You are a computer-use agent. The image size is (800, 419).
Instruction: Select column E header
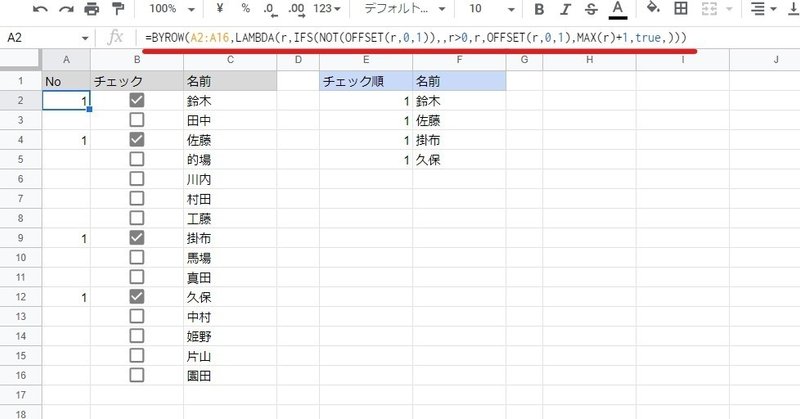click(366, 60)
